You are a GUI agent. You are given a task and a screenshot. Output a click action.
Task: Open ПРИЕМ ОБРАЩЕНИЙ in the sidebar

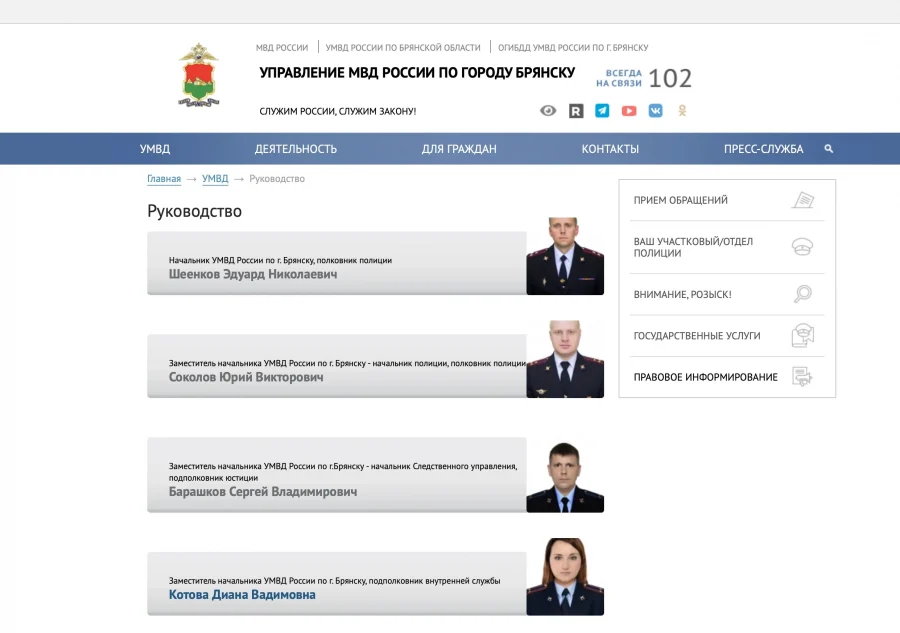pyautogui.click(x=681, y=201)
